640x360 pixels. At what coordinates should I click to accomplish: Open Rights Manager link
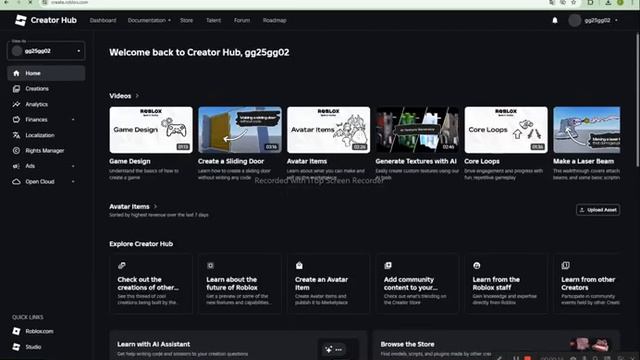coord(44,151)
